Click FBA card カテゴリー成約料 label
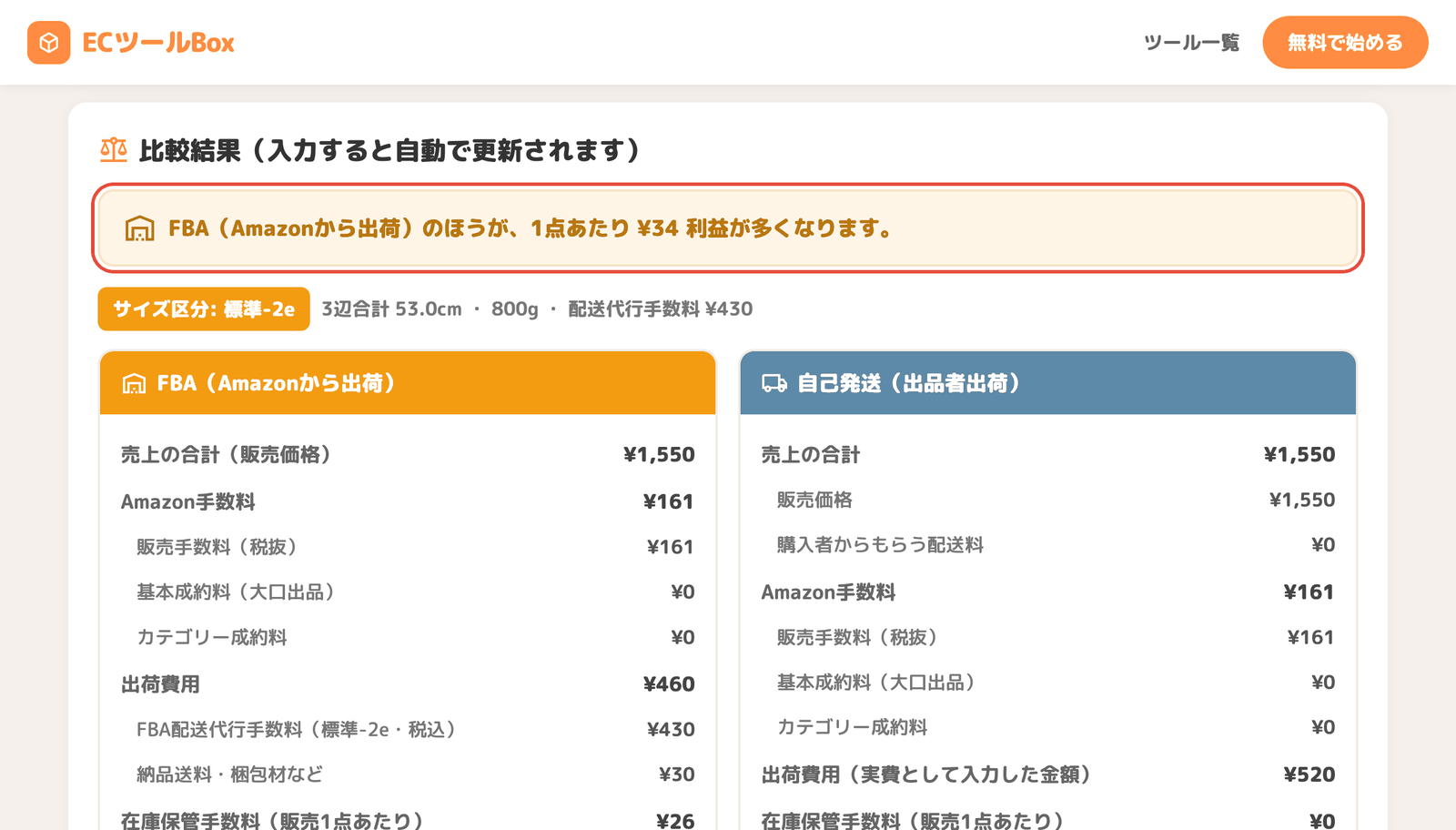This screenshot has width=1456, height=830. 212,638
